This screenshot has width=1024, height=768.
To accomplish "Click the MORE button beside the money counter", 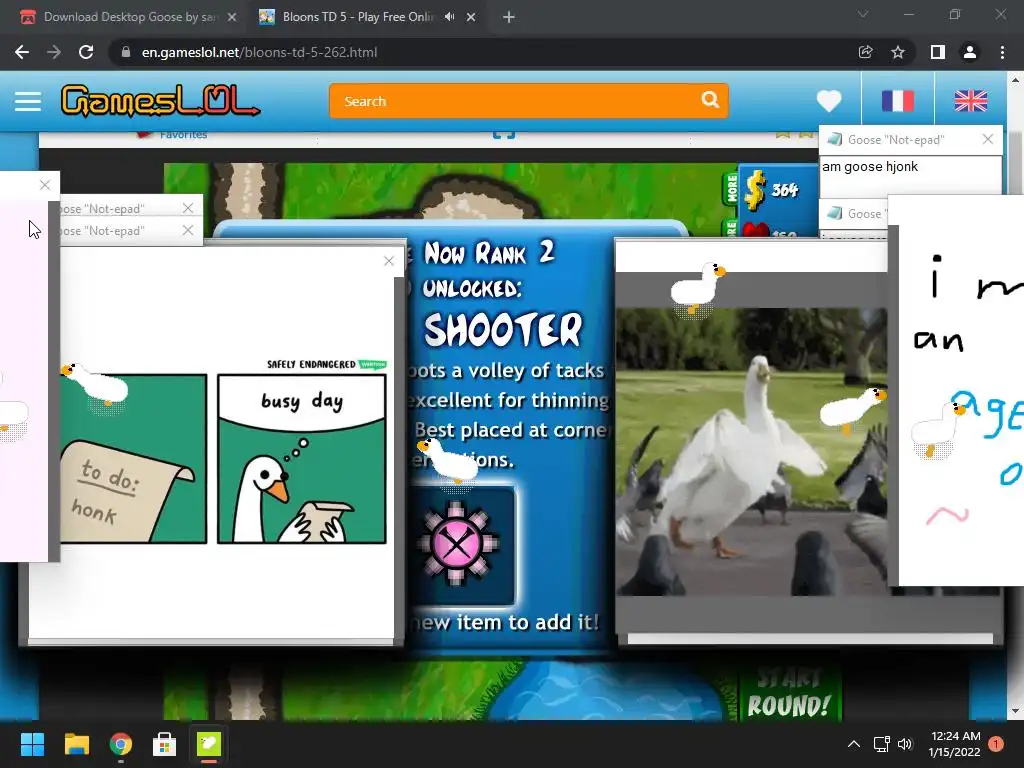I will pos(731,189).
